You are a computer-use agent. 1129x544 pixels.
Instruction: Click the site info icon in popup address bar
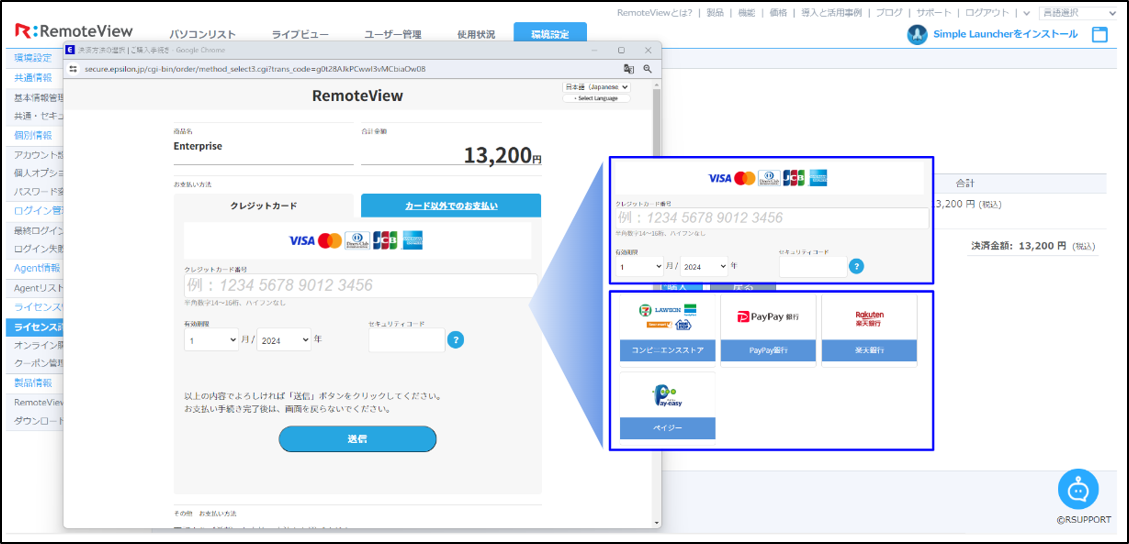point(73,69)
